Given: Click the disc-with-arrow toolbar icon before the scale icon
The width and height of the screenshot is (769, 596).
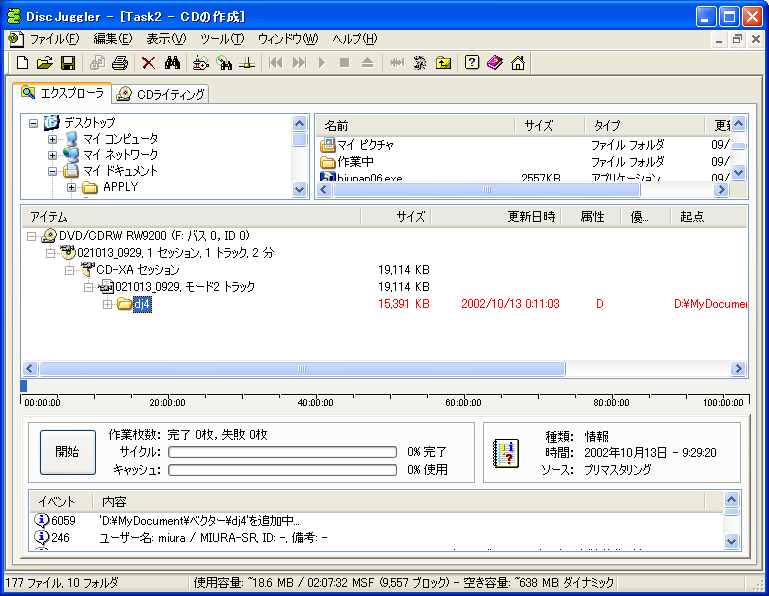Looking at the screenshot, I should click(224, 63).
